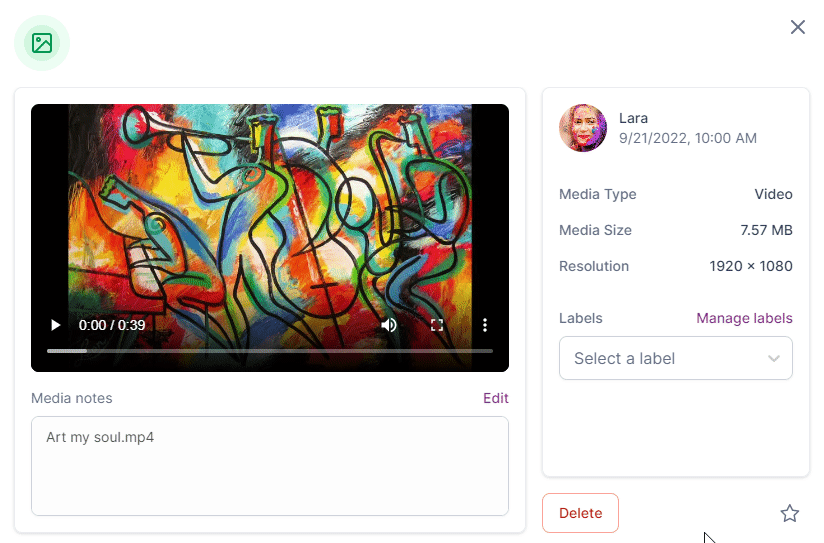Close the media details dialog
Image resolution: width=824 pixels, height=543 pixels.
point(798,27)
